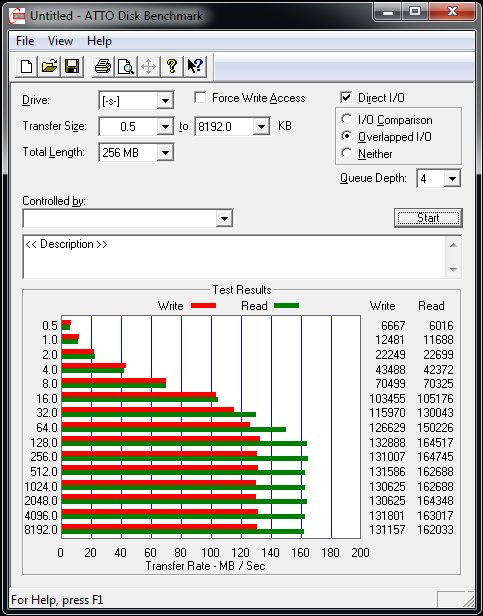Click the write value 103455
This screenshot has height=616, width=483.
pyautogui.click(x=388, y=399)
